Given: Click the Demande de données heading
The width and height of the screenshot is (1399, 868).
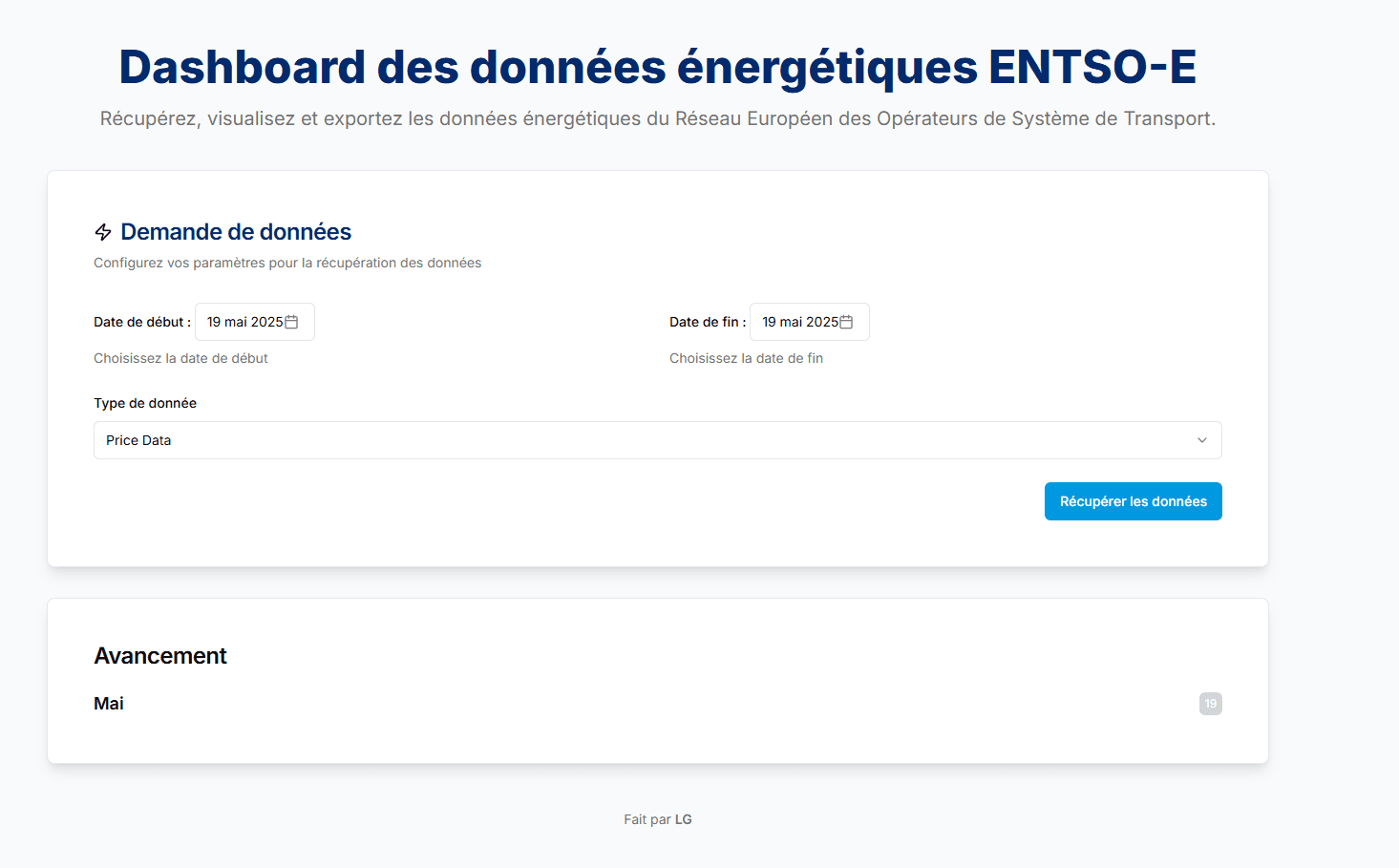Looking at the screenshot, I should pyautogui.click(x=235, y=232).
